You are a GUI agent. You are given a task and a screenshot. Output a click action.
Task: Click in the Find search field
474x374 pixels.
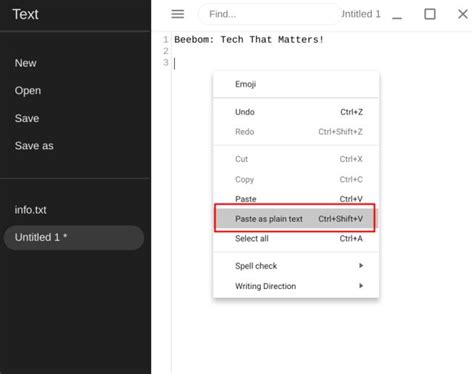(x=270, y=14)
